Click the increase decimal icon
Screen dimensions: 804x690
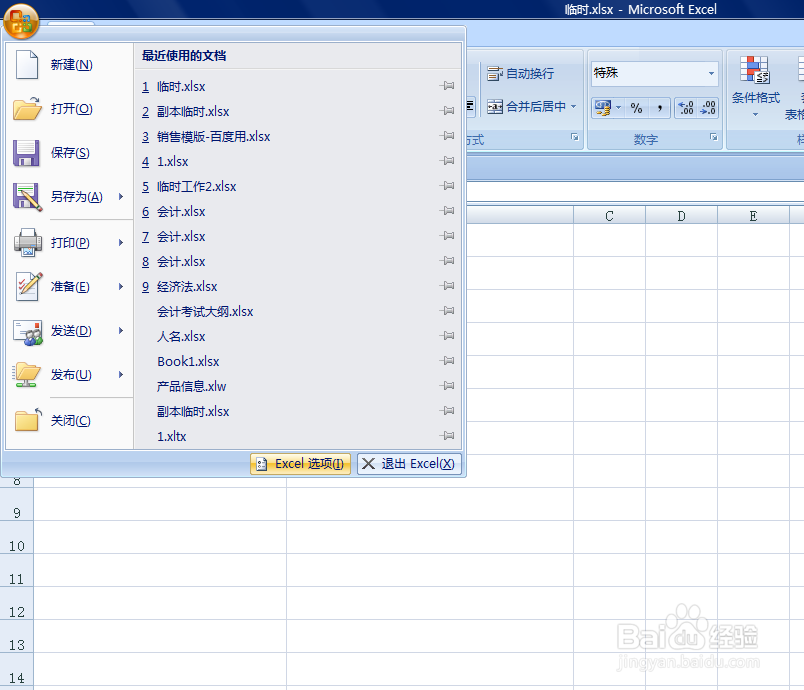point(686,108)
